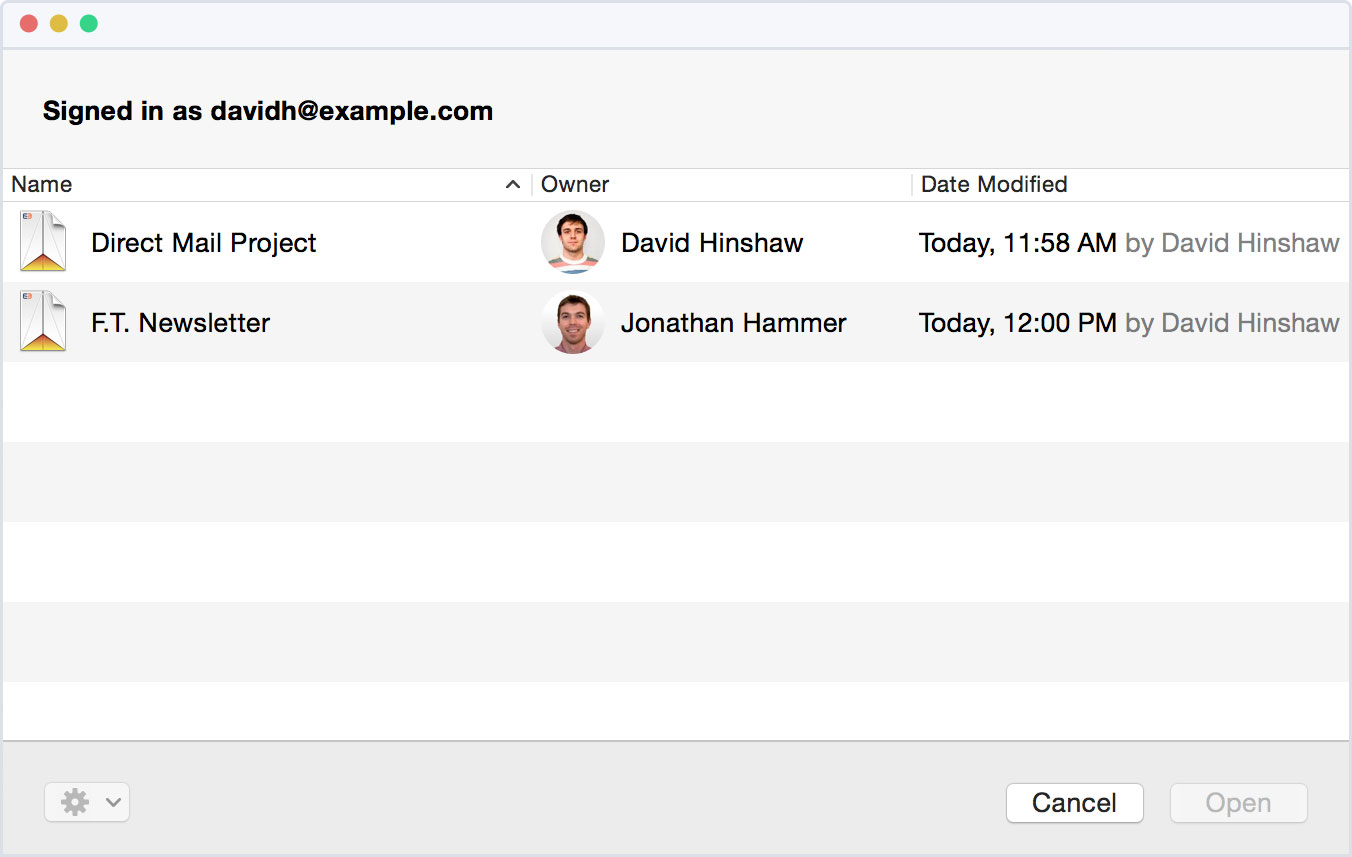Close the window with red button
Image resolution: width=1352 pixels, height=857 pixels.
29,23
